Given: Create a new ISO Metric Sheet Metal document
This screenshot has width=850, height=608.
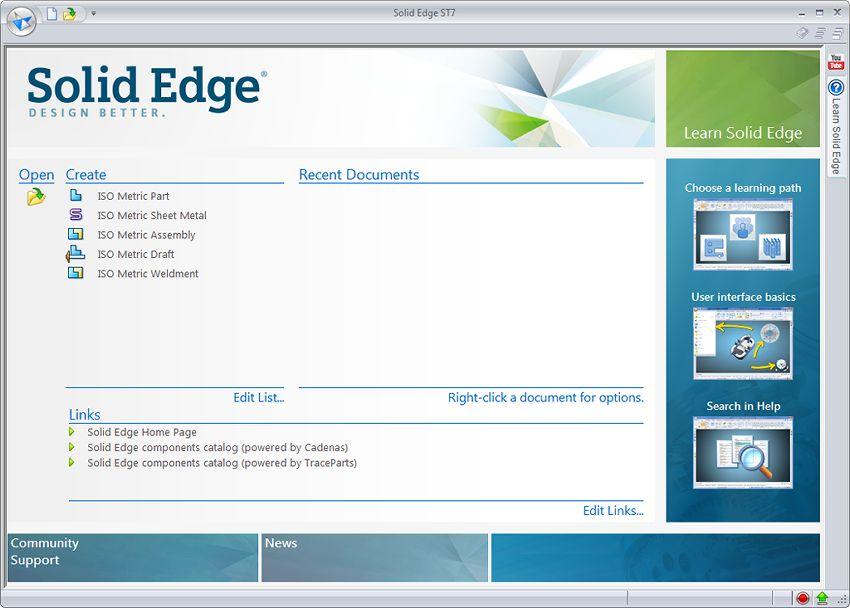Looking at the screenshot, I should (152, 216).
